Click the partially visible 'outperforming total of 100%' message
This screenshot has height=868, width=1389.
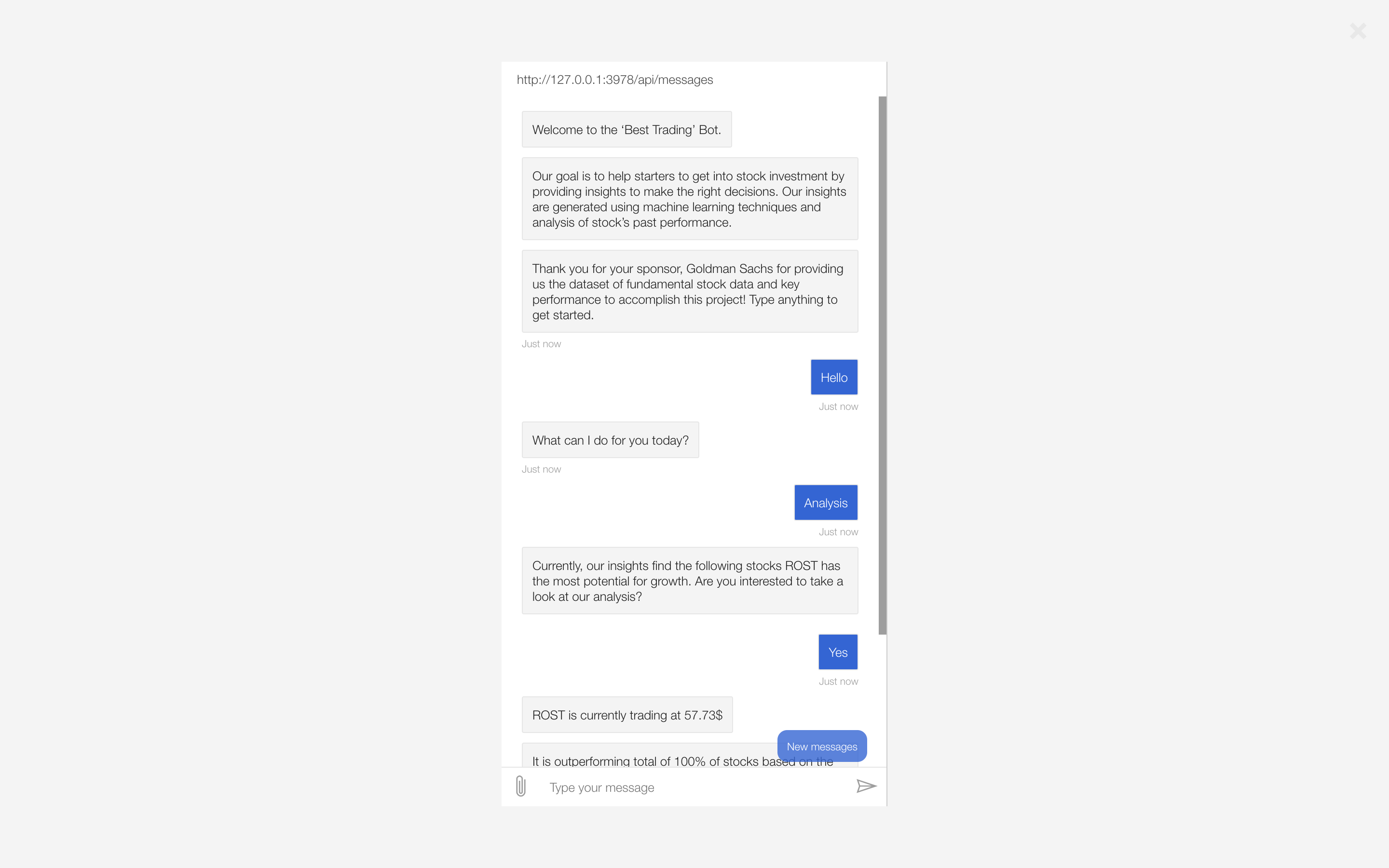tap(649, 757)
